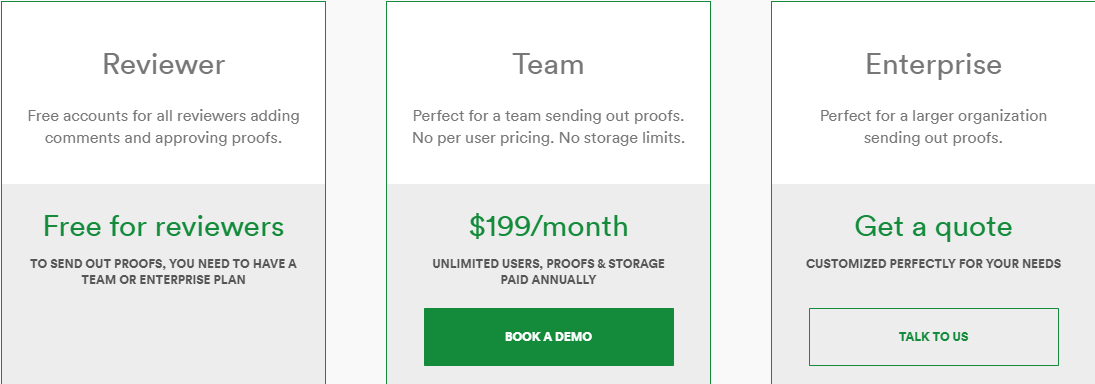Click the TEAM OR ENTERPRISE PLAN line
The image size is (1095, 384).
click(163, 279)
